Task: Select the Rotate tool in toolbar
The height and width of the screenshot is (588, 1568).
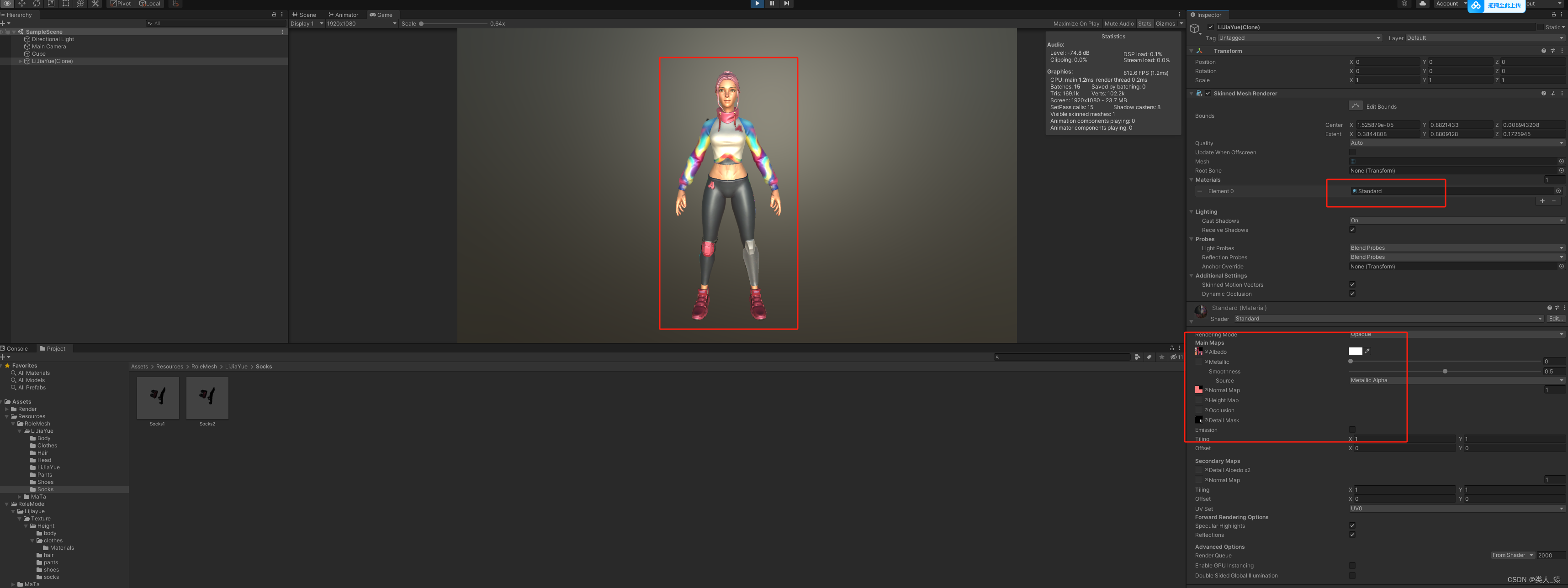Action: point(37,4)
